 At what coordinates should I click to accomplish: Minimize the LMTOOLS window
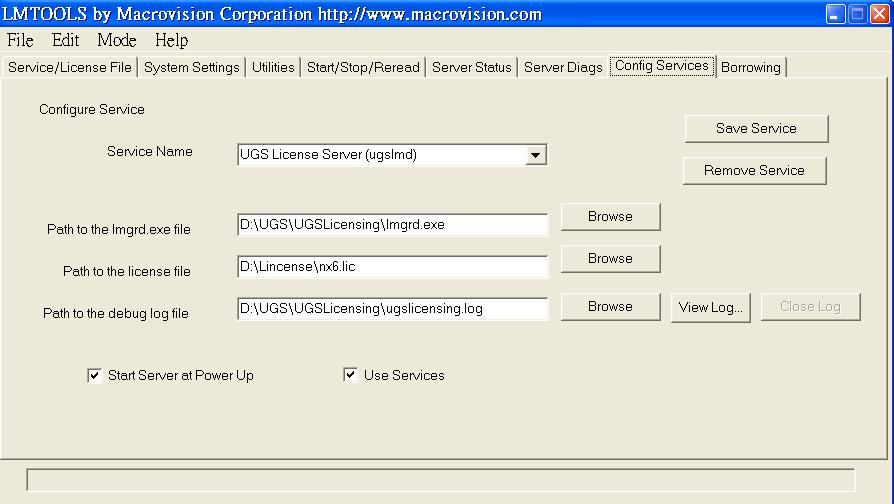835,14
